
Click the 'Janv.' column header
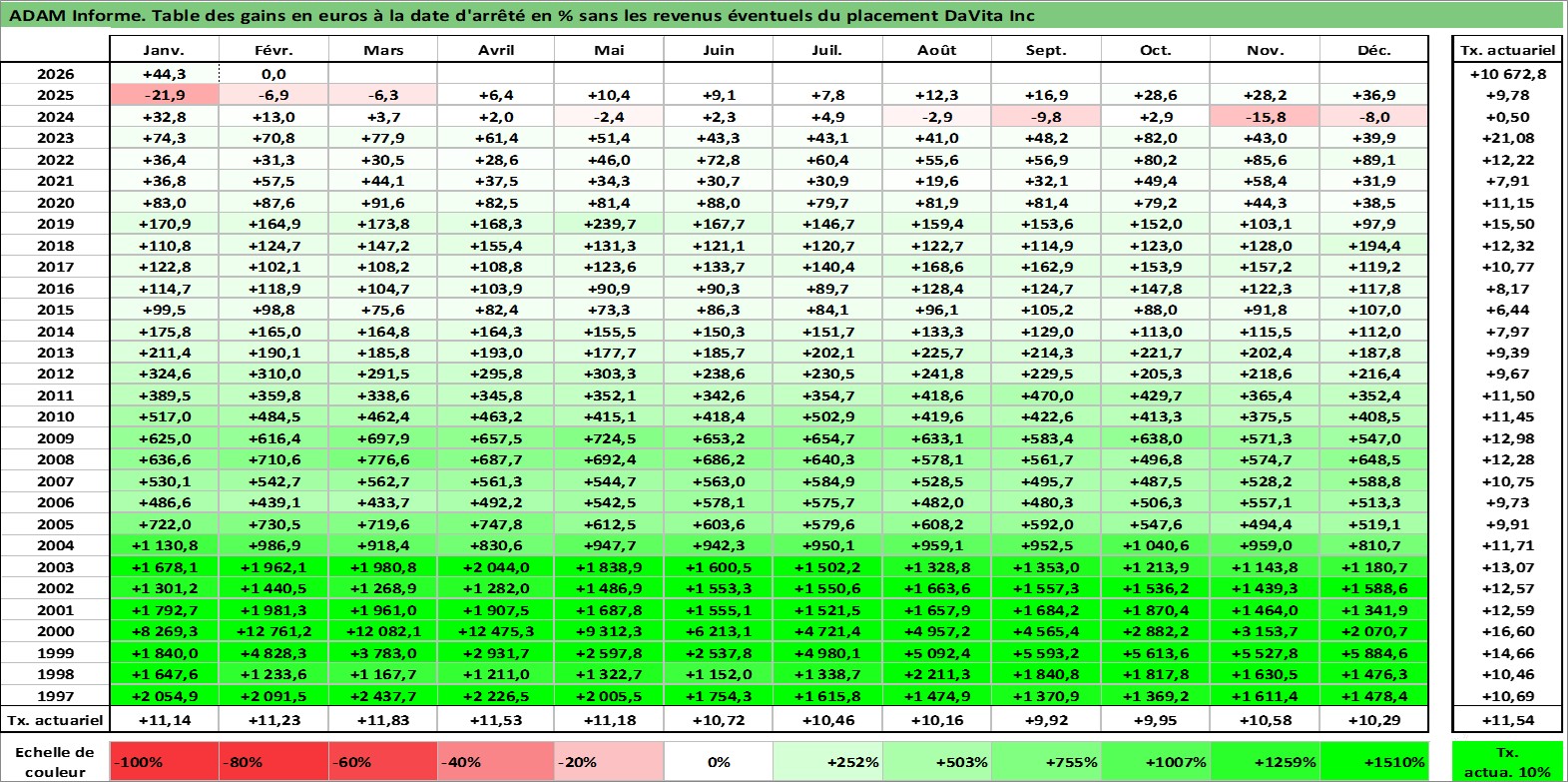[x=164, y=50]
